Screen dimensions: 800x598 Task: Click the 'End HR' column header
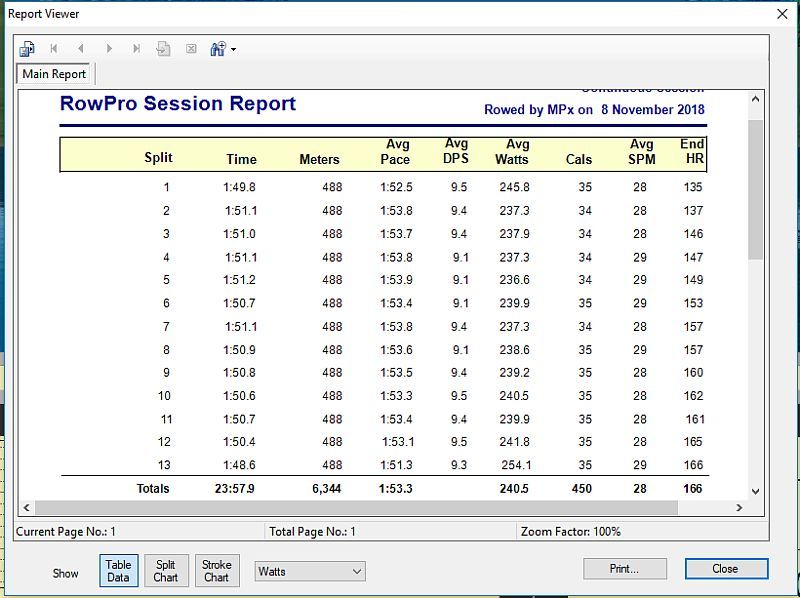(693, 151)
